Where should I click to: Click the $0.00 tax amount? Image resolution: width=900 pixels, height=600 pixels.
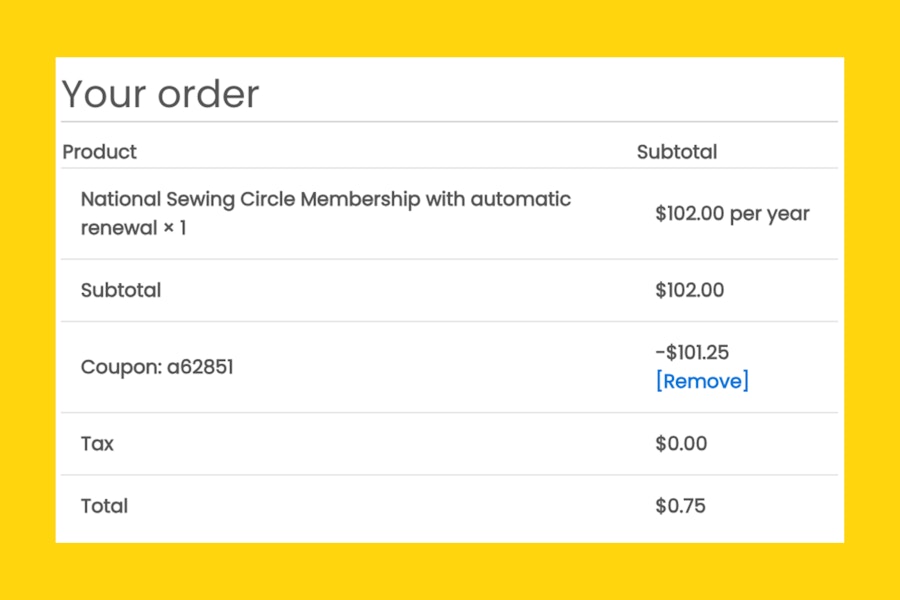(x=681, y=443)
